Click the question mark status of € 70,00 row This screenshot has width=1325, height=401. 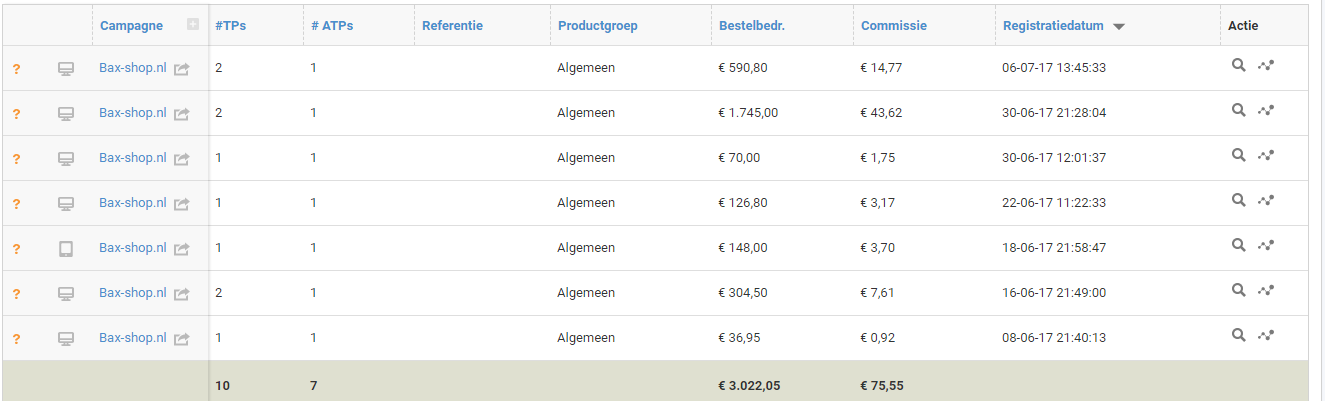click(16, 159)
